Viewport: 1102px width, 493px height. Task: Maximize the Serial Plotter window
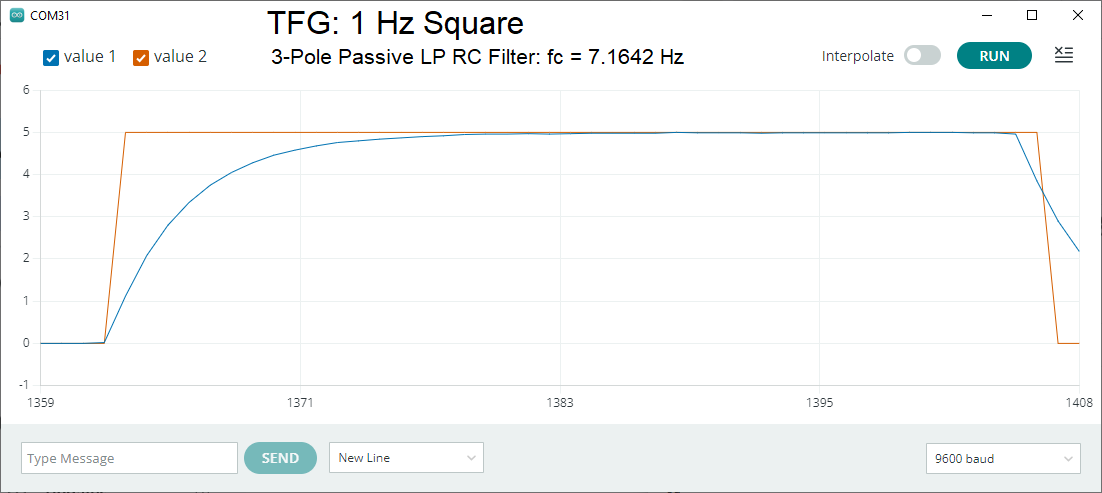pyautogui.click(x=1032, y=16)
